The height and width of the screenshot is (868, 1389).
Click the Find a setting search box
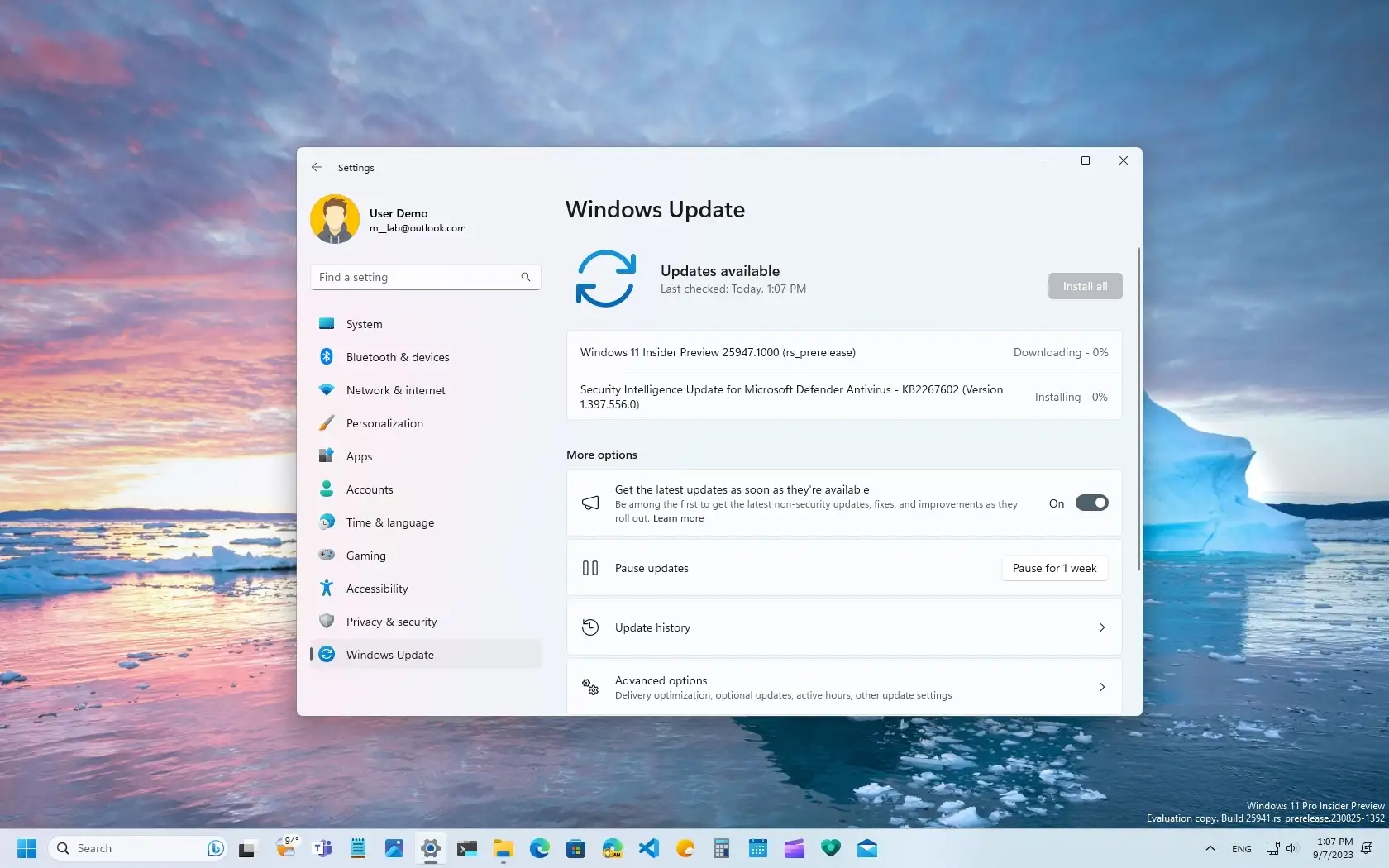[x=423, y=276]
